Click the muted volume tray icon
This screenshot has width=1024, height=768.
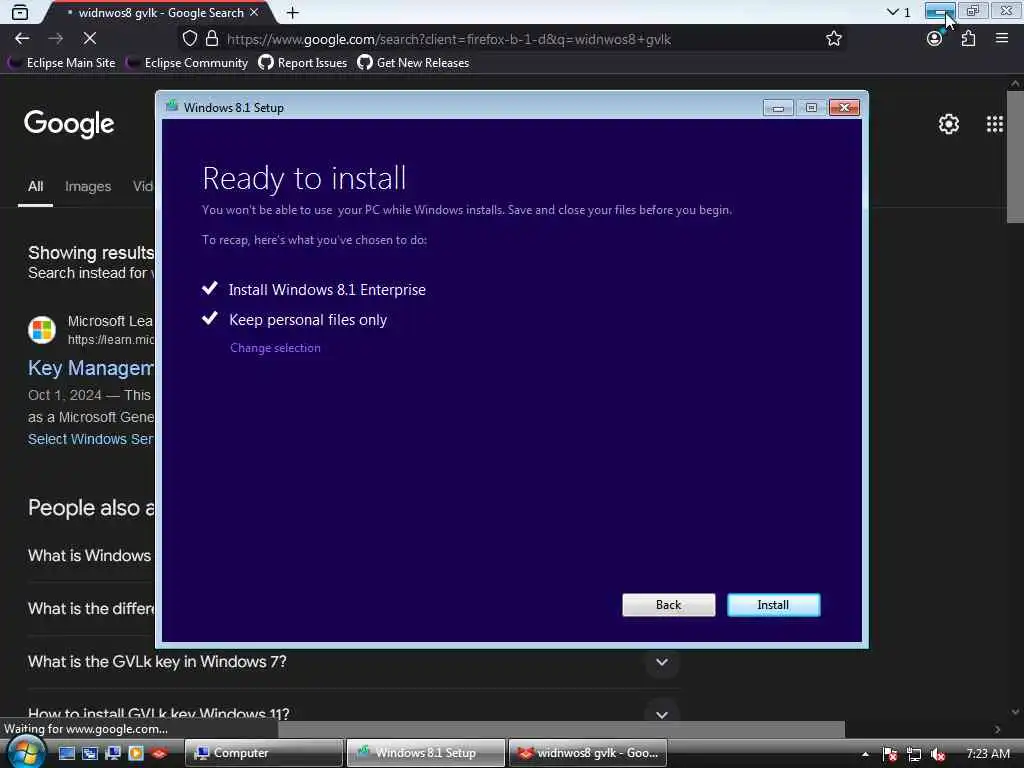pos(938,754)
